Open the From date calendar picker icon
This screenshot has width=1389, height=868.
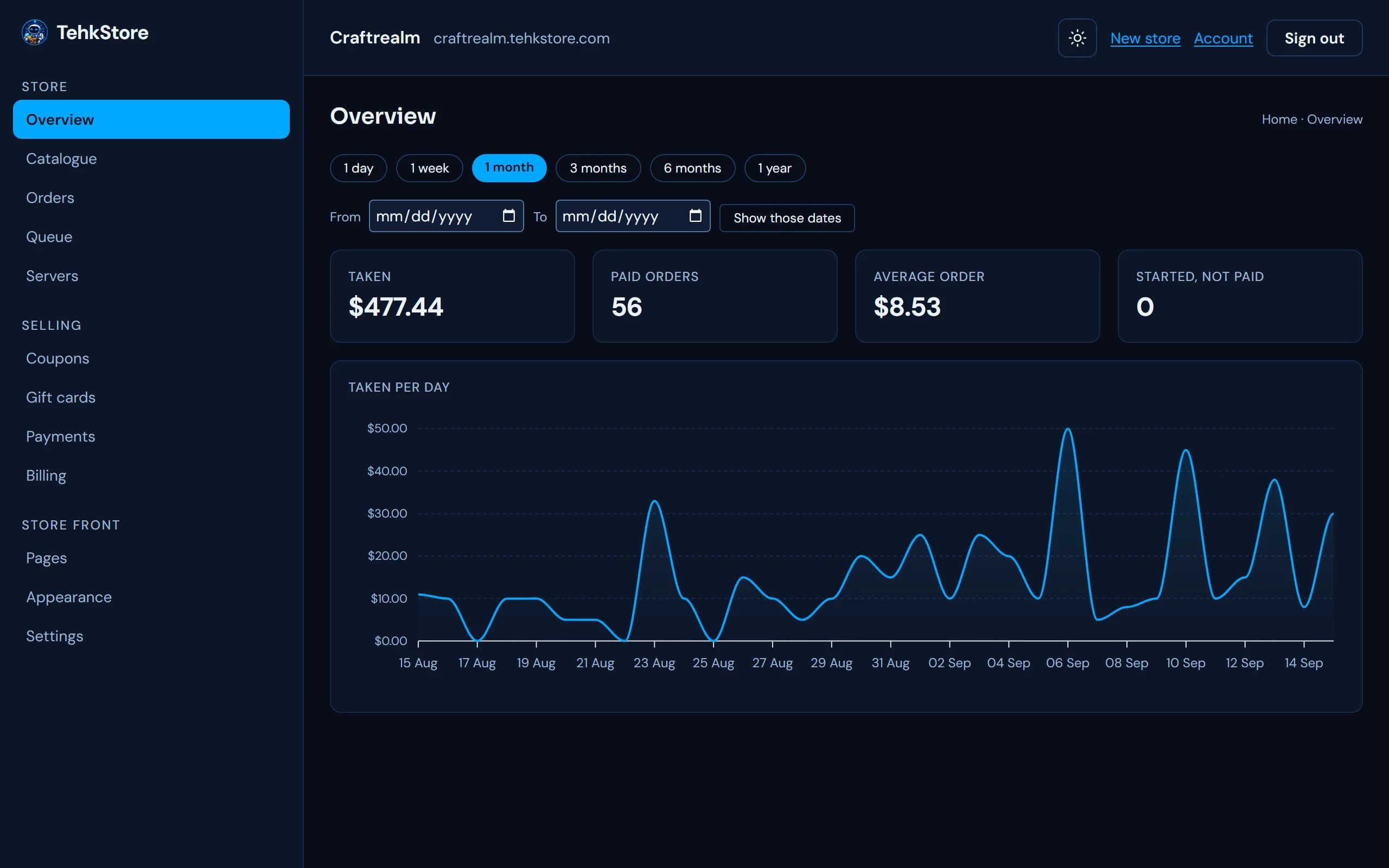click(x=508, y=216)
